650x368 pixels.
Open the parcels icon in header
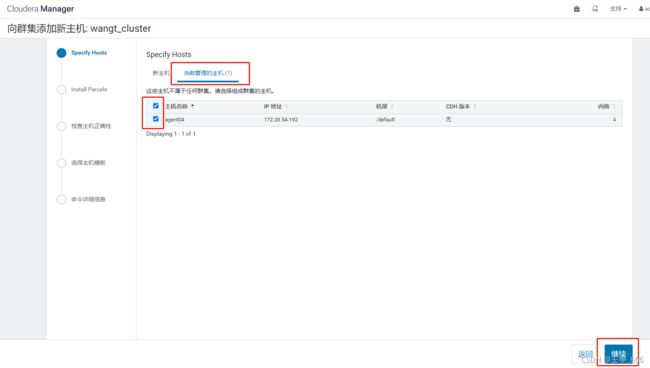tap(577, 9)
